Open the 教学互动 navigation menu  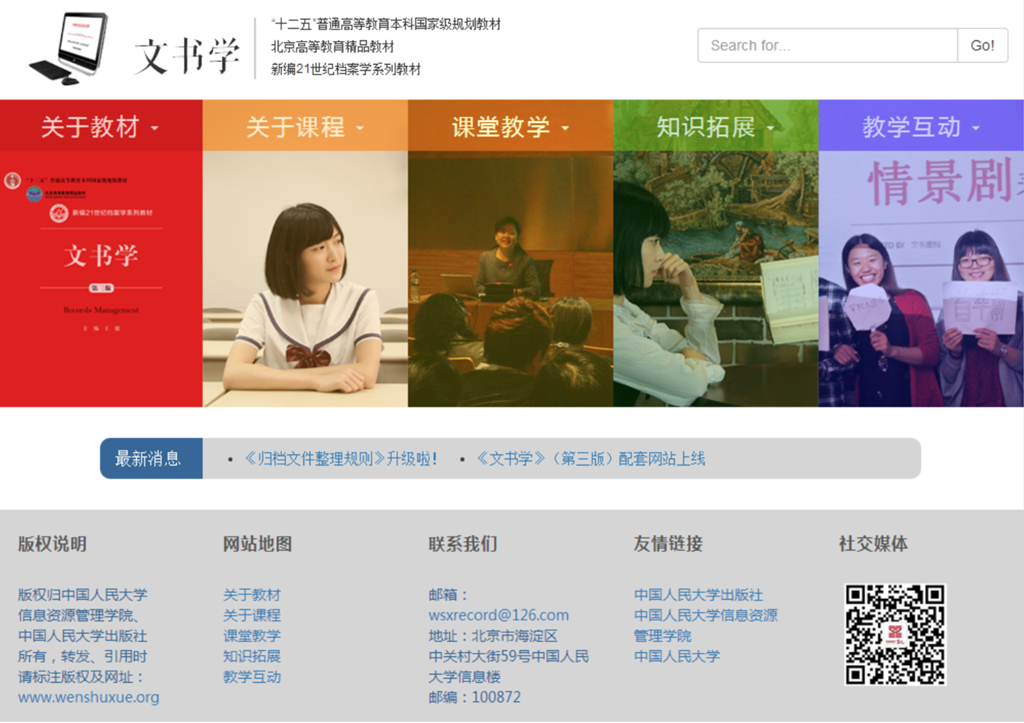click(920, 127)
